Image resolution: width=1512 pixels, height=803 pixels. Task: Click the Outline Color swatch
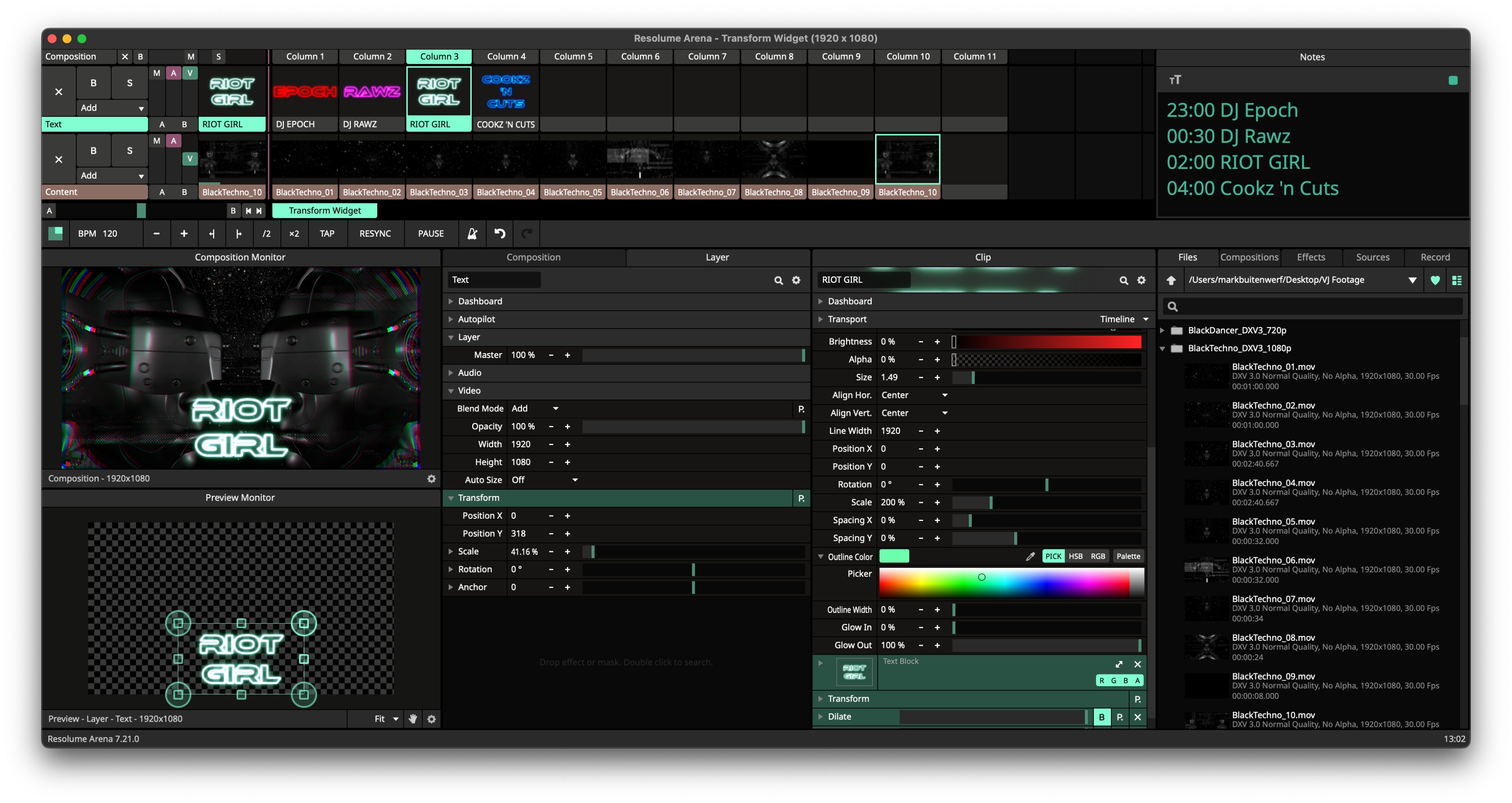[894, 557]
